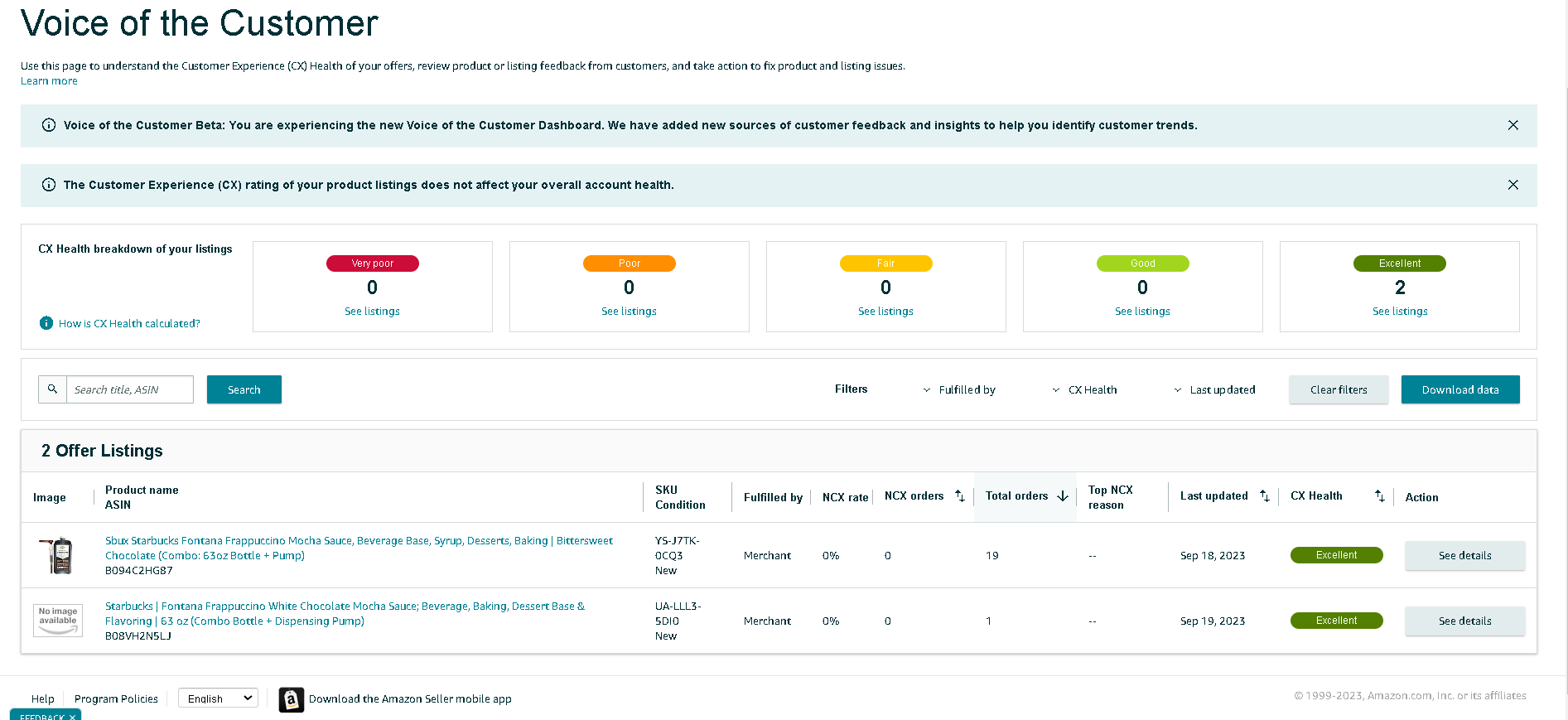Expand the Fulfilled by filter
The image size is (1568, 720).
tap(959, 390)
